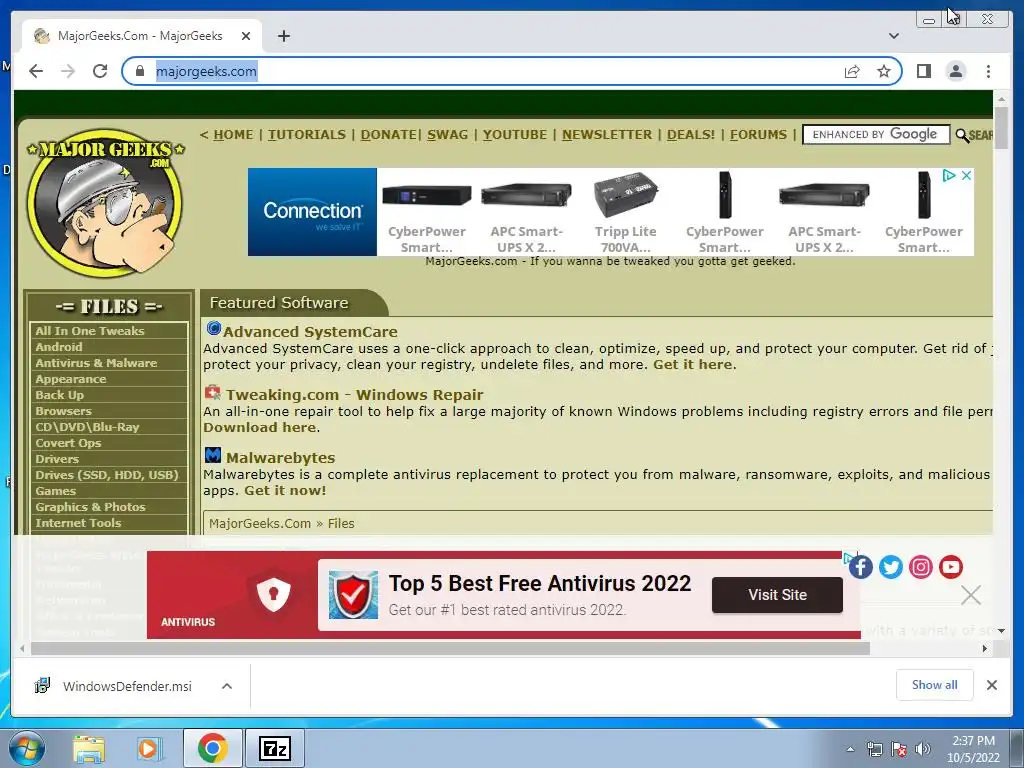Image resolution: width=1024 pixels, height=768 pixels.
Task: Open the Instagram social icon
Action: point(921,567)
